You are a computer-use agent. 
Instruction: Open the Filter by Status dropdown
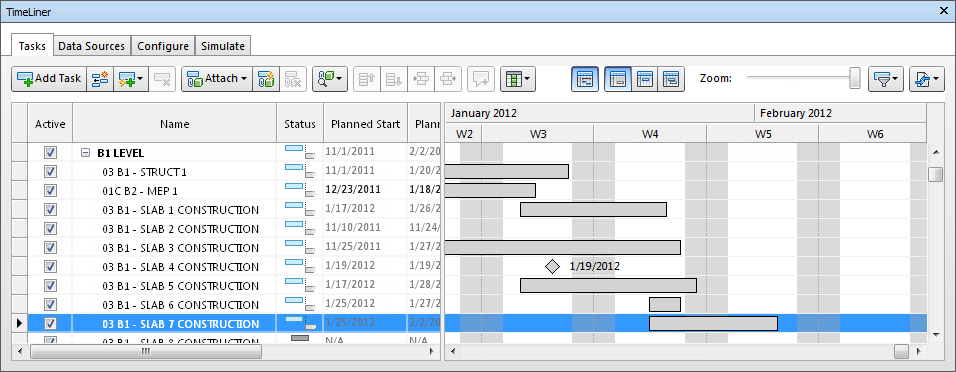[x=886, y=79]
